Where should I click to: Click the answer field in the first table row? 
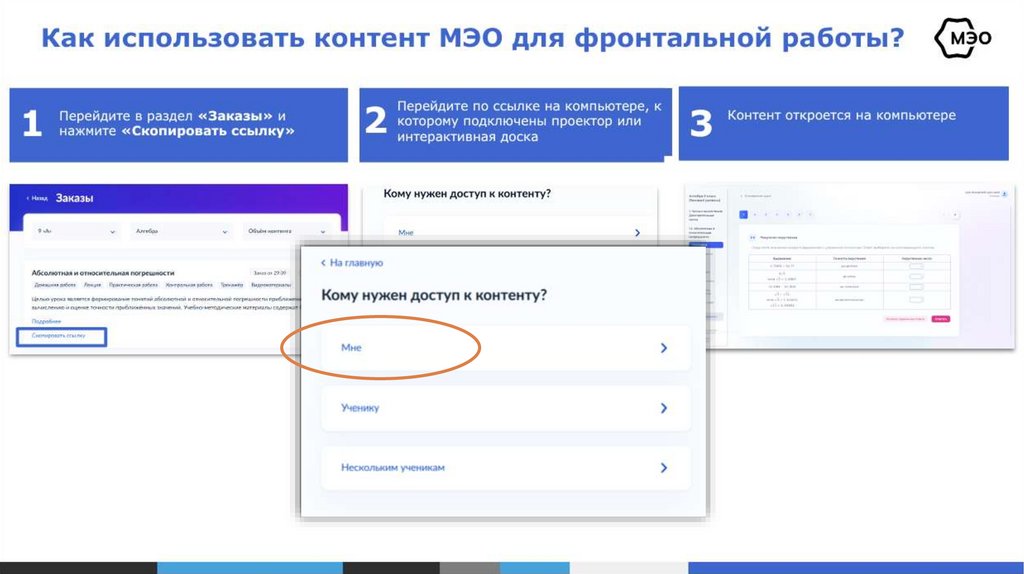tap(916, 266)
